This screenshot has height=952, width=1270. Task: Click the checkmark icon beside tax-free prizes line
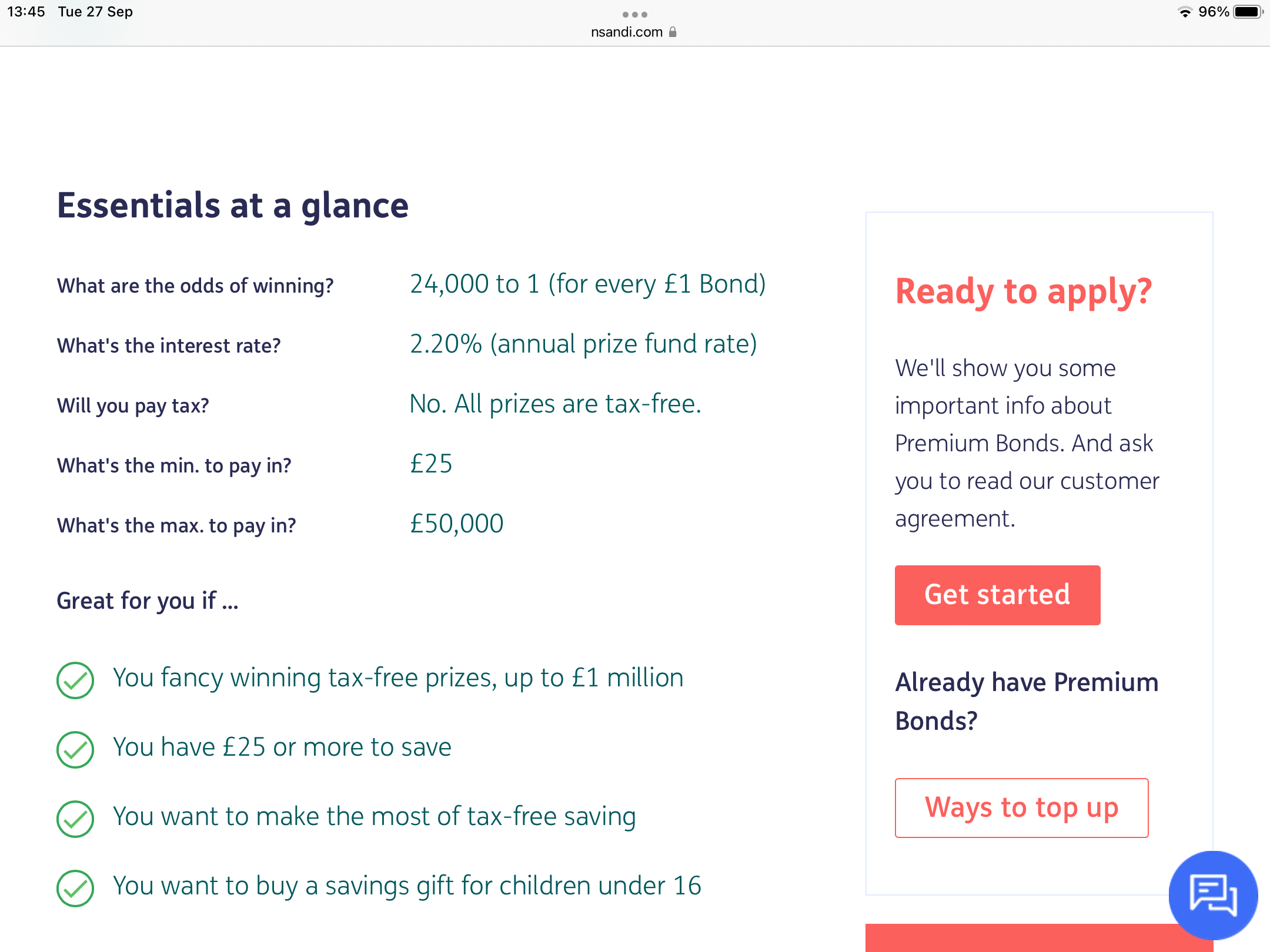(75, 680)
